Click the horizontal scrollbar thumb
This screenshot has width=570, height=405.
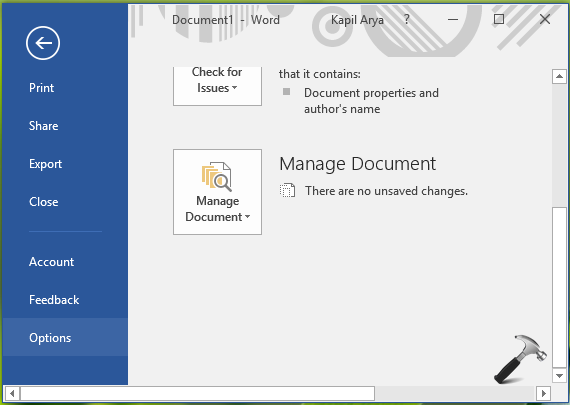(x=197, y=393)
